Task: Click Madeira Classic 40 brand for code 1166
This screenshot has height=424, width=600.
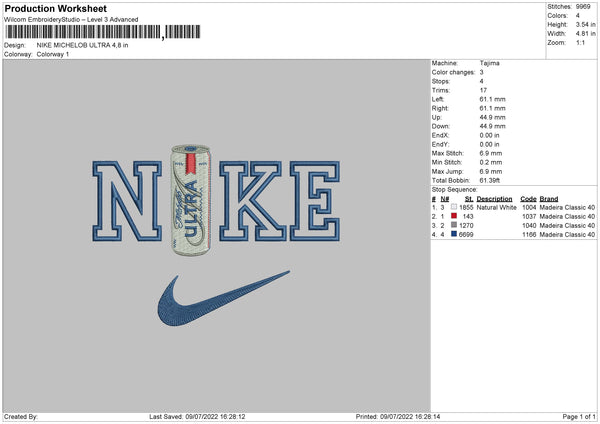Action: point(567,235)
